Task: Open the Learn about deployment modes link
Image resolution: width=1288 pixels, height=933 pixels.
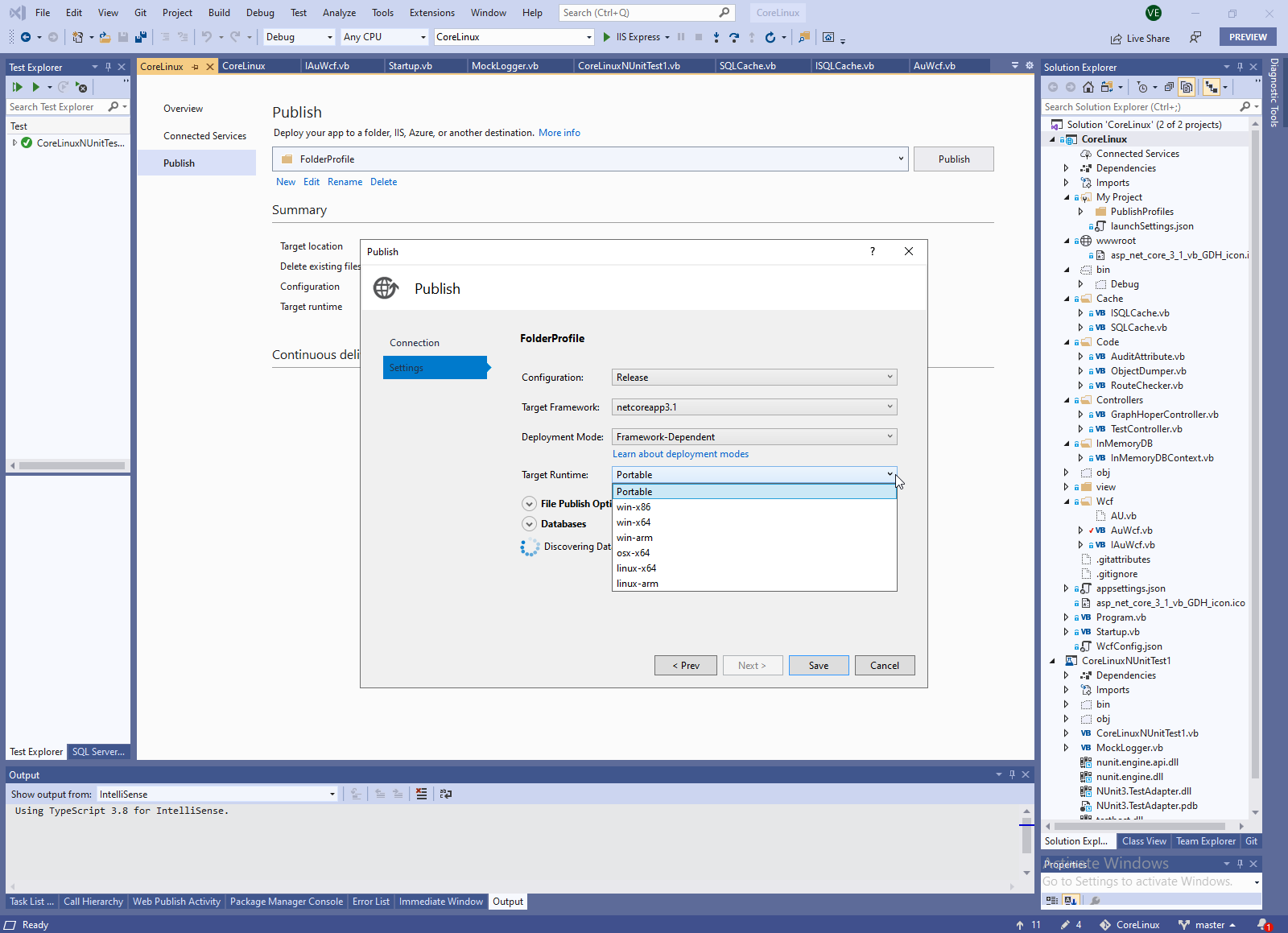Action: tap(680, 454)
